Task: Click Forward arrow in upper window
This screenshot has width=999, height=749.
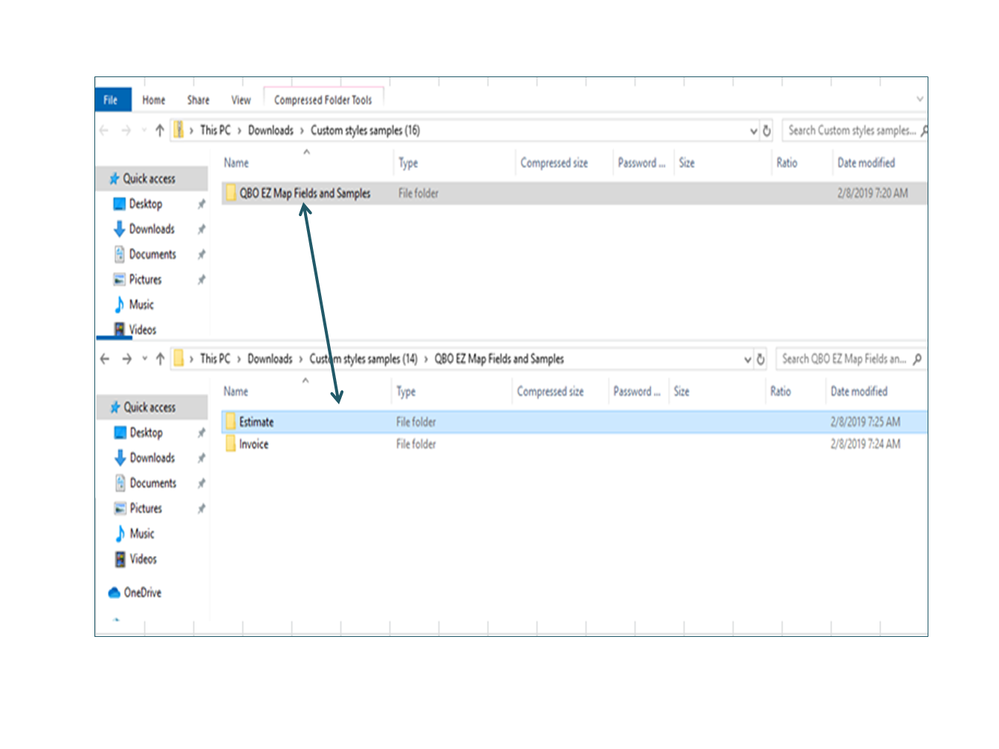Action: (126, 131)
